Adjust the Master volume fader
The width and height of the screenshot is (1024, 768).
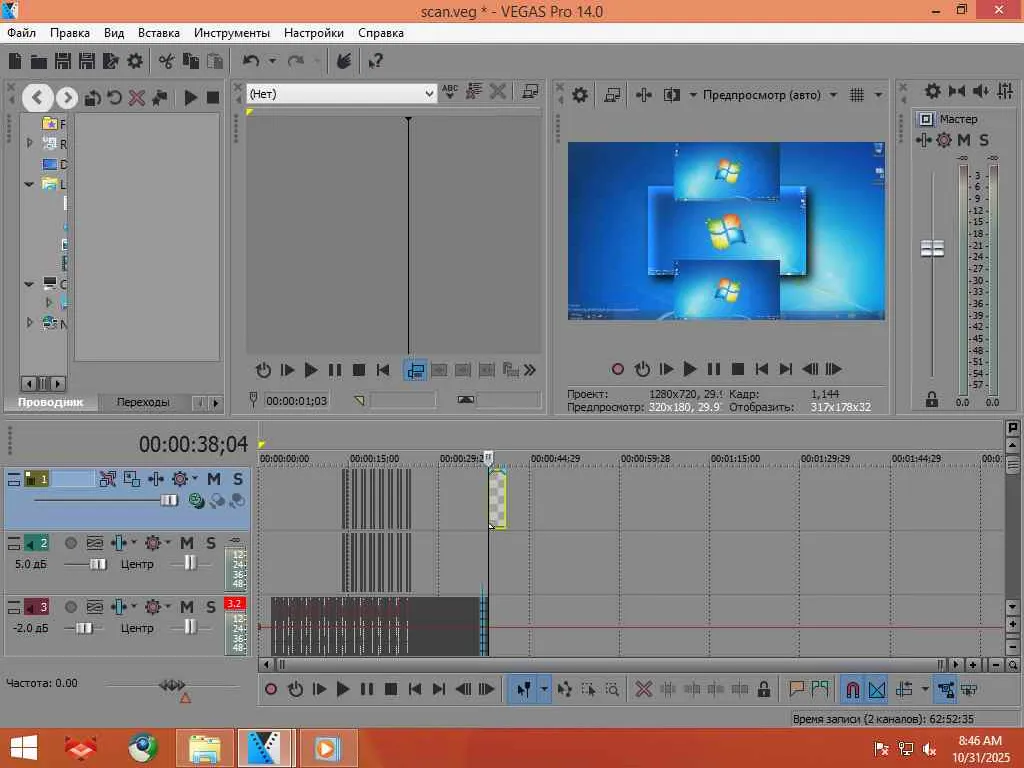[933, 249]
